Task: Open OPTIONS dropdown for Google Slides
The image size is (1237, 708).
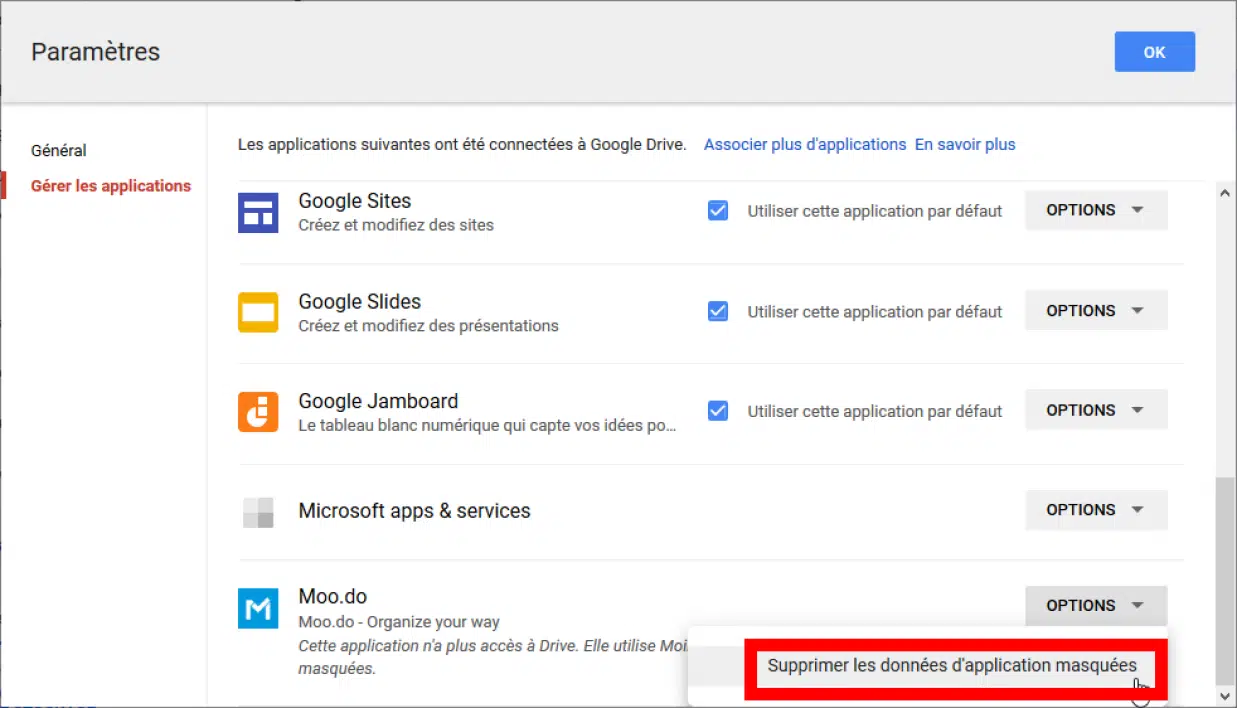Action: (x=1096, y=310)
